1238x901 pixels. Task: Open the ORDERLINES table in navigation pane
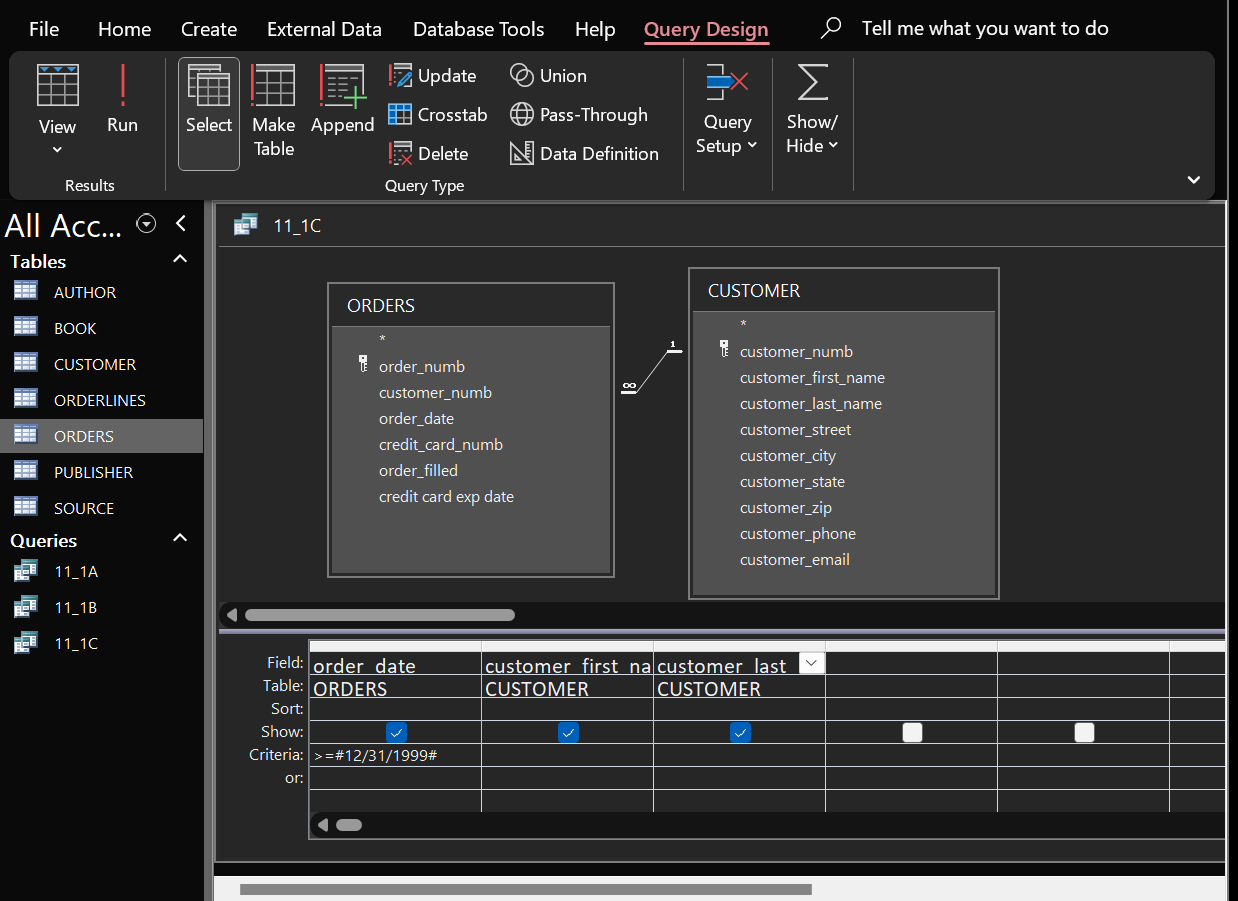(x=99, y=400)
